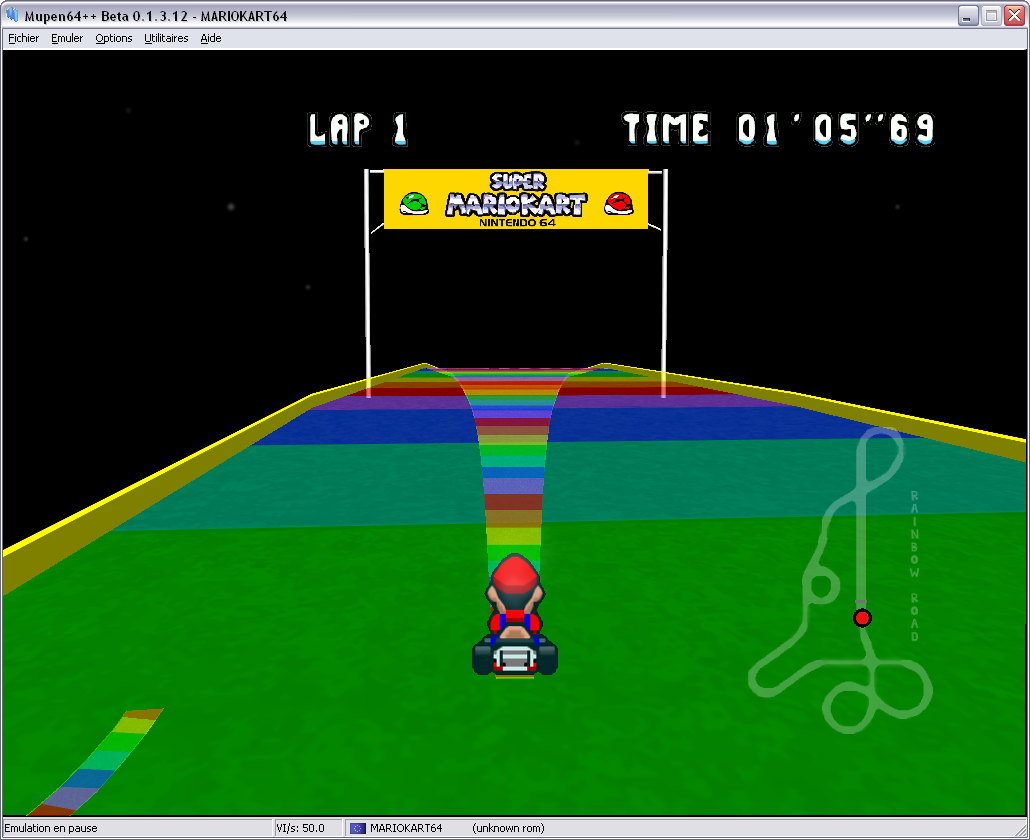Viewport: 1030px width, 840px height.
Task: Maximize the Mupen64++ window
Action: (x=991, y=16)
